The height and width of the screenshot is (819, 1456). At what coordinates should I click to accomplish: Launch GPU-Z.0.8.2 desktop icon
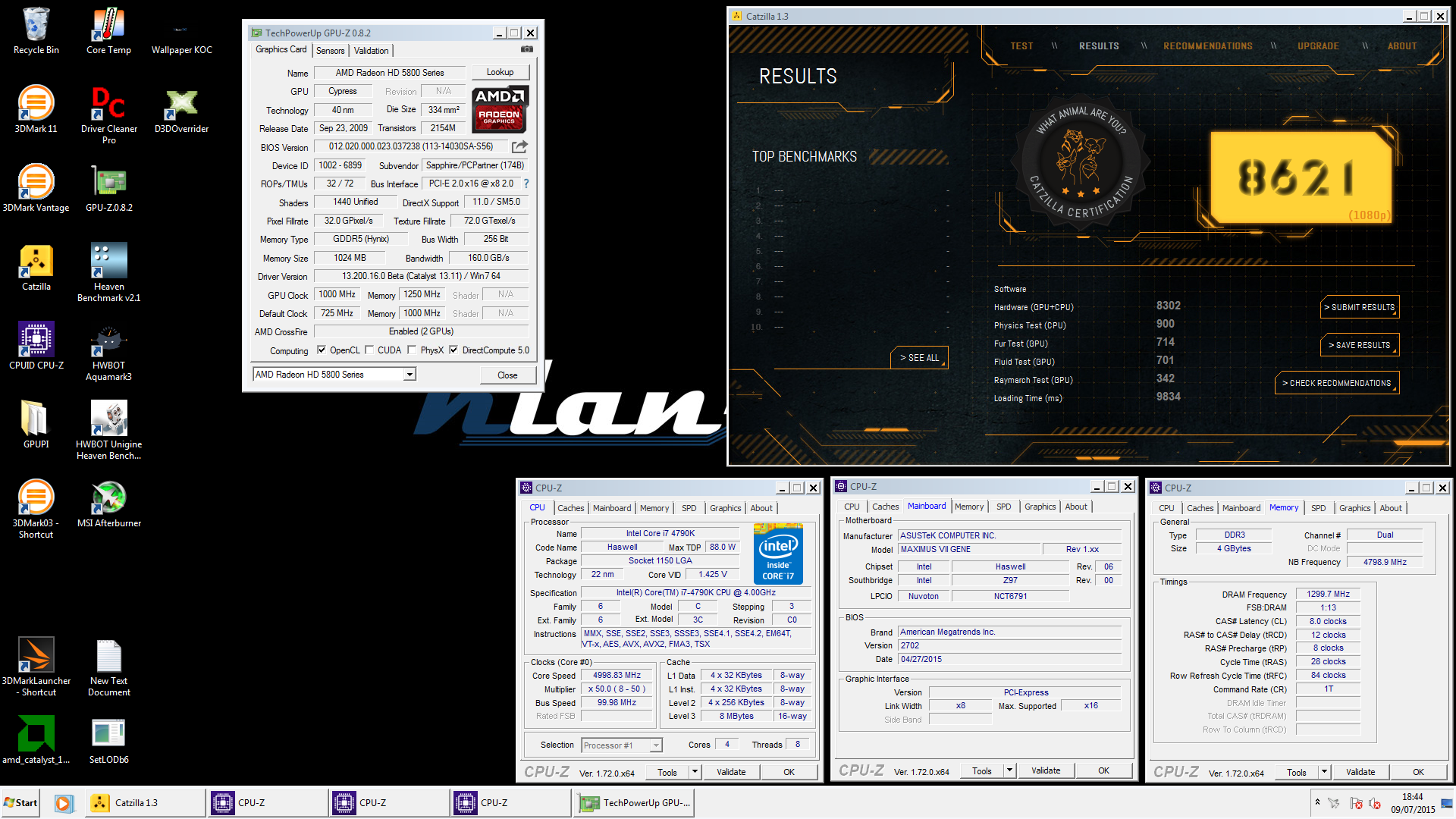[108, 188]
